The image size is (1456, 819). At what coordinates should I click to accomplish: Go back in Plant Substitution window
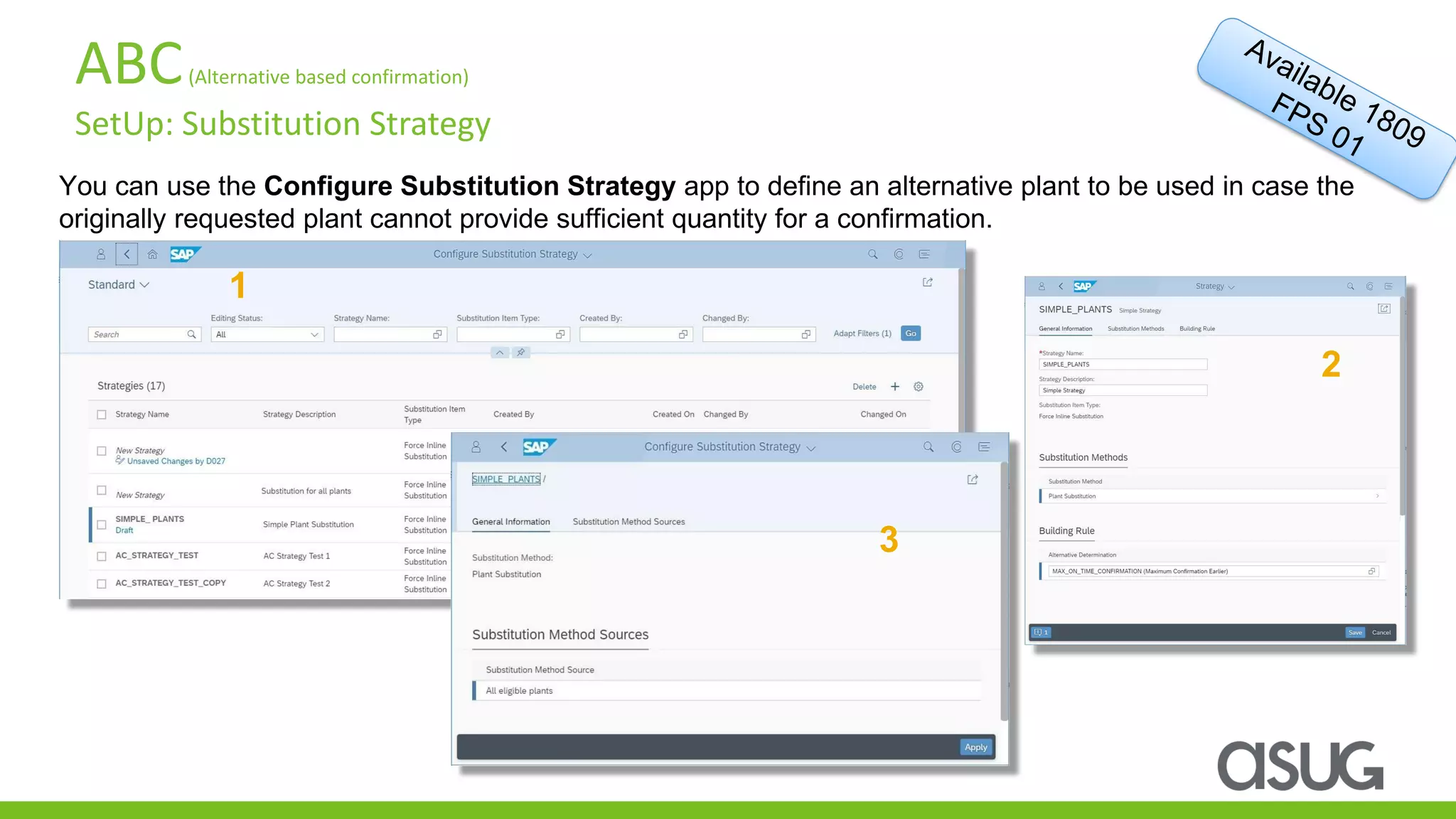coord(504,446)
